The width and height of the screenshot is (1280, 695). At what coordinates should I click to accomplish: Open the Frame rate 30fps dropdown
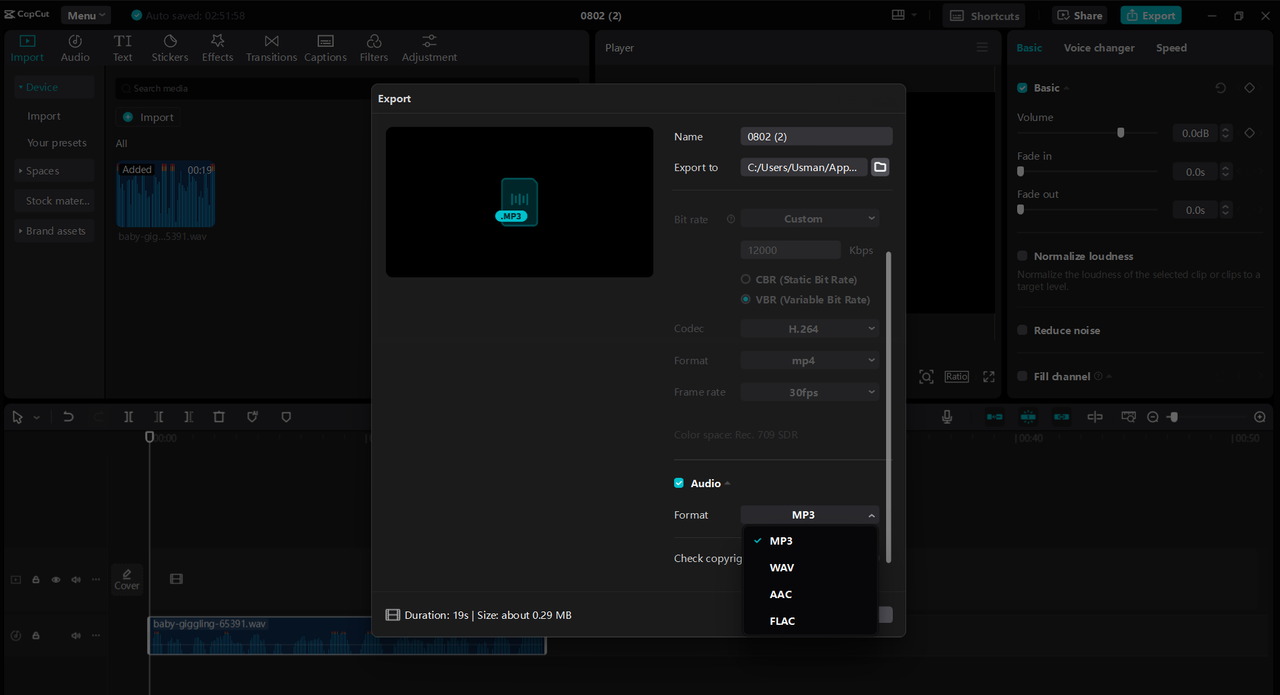(x=810, y=392)
